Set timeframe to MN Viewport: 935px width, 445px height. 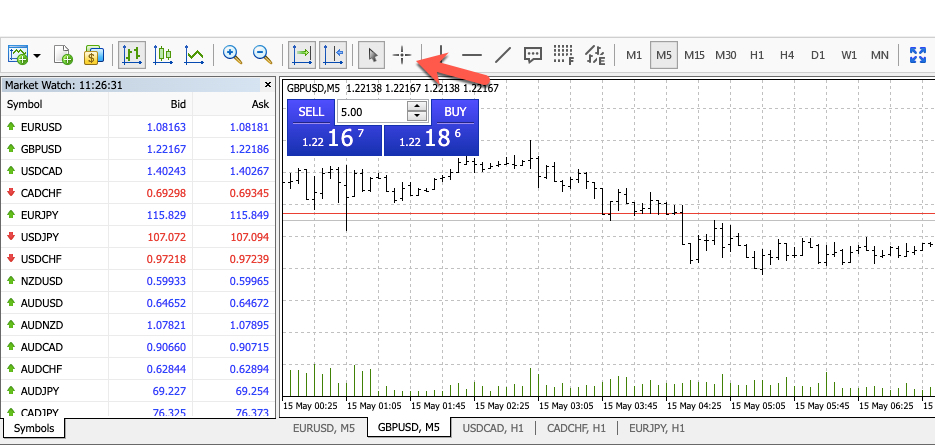coord(880,55)
